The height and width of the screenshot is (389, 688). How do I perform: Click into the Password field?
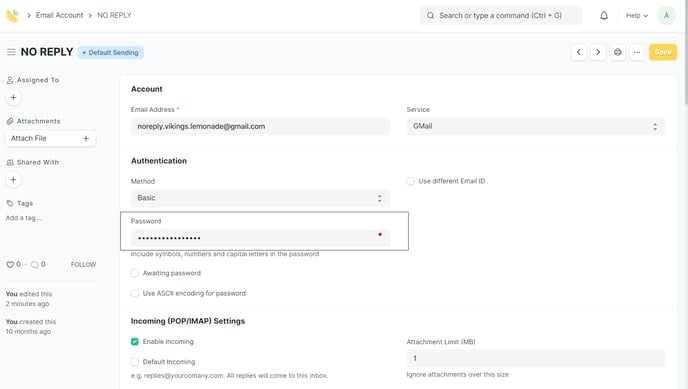click(260, 238)
